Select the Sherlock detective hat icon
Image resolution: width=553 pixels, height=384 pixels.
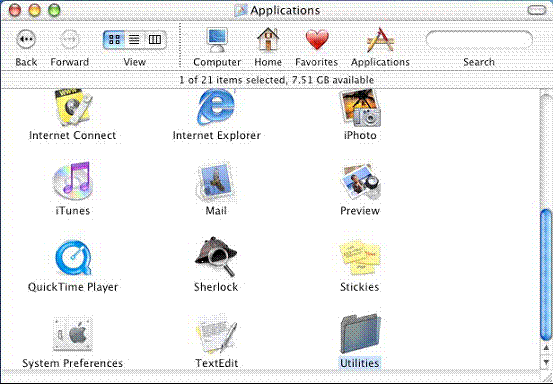point(216,257)
